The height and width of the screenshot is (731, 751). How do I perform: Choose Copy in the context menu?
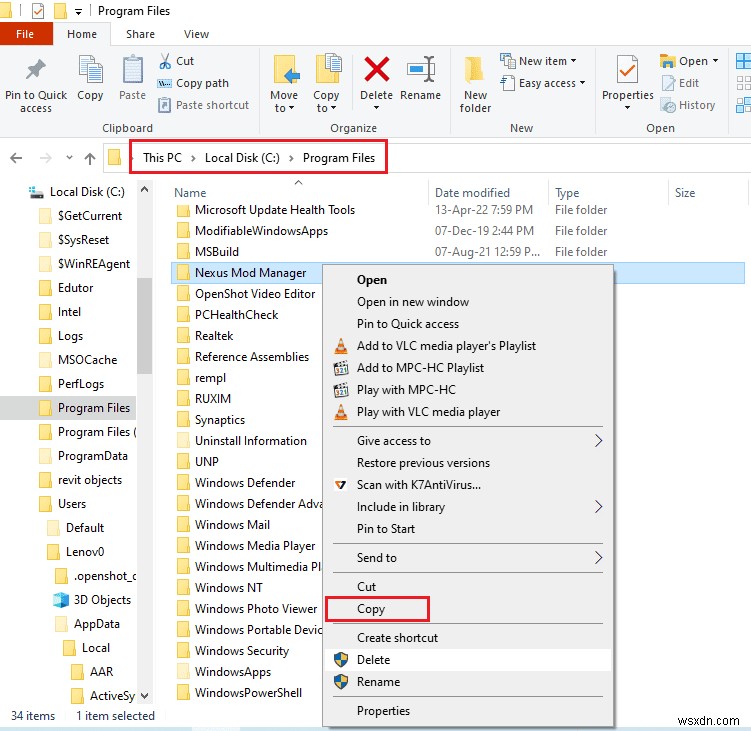(x=467, y=609)
